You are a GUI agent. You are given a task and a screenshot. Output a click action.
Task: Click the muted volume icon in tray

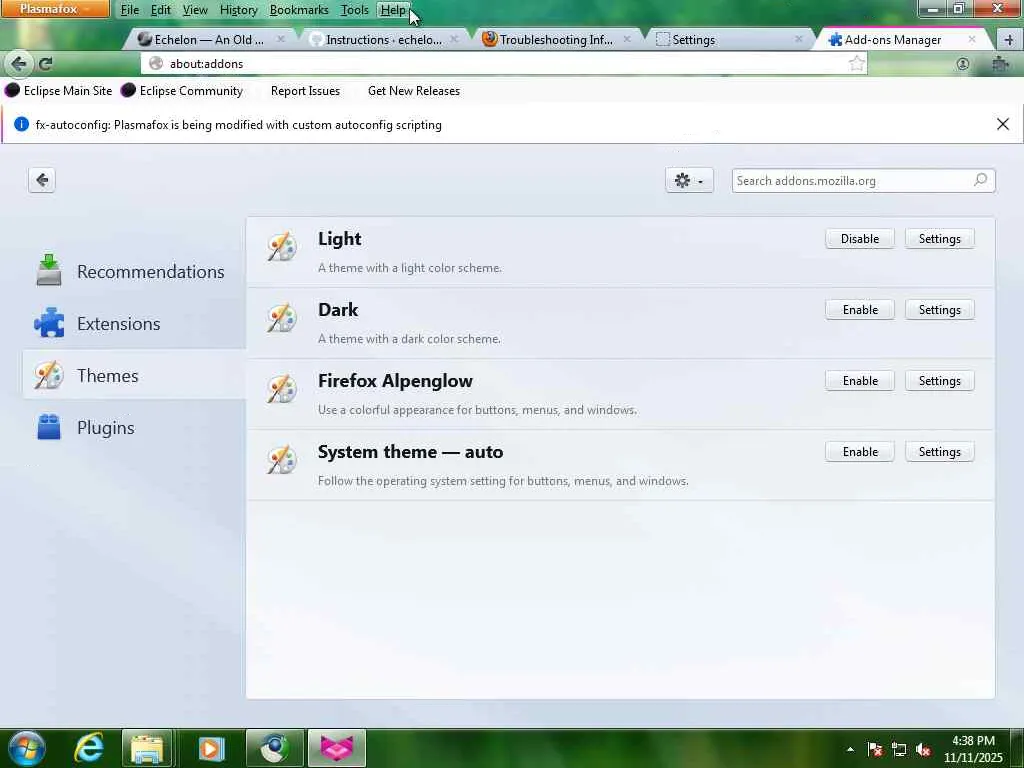[x=923, y=749]
